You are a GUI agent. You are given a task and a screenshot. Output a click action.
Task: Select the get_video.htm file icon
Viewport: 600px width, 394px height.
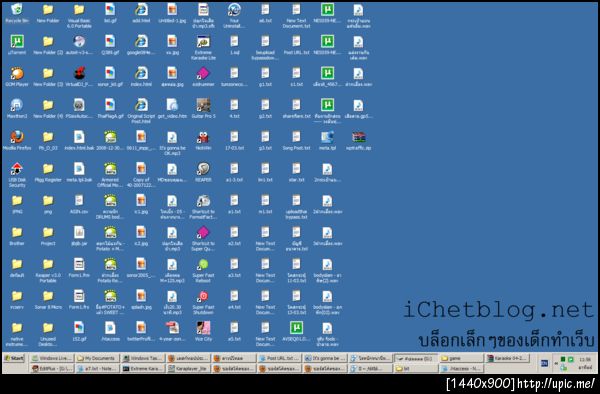tap(172, 108)
